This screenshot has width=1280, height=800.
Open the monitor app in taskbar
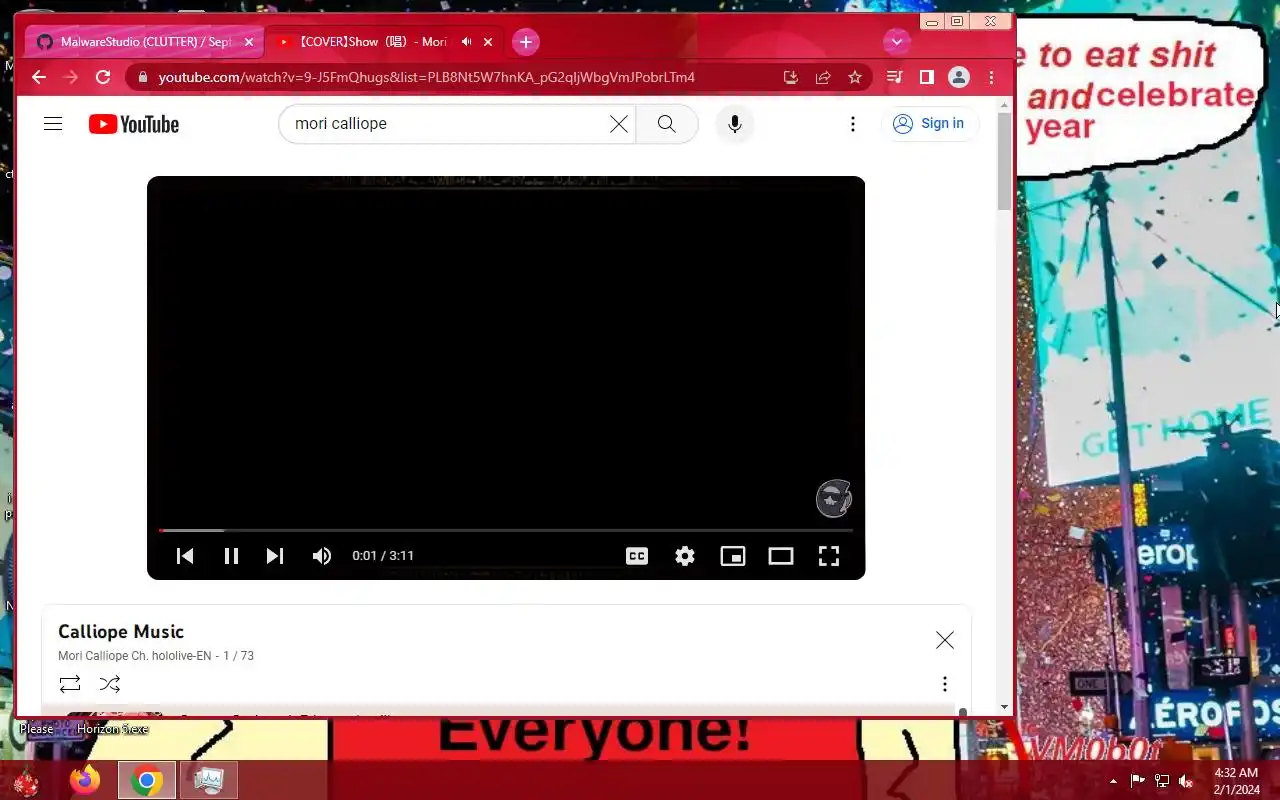coord(209,780)
